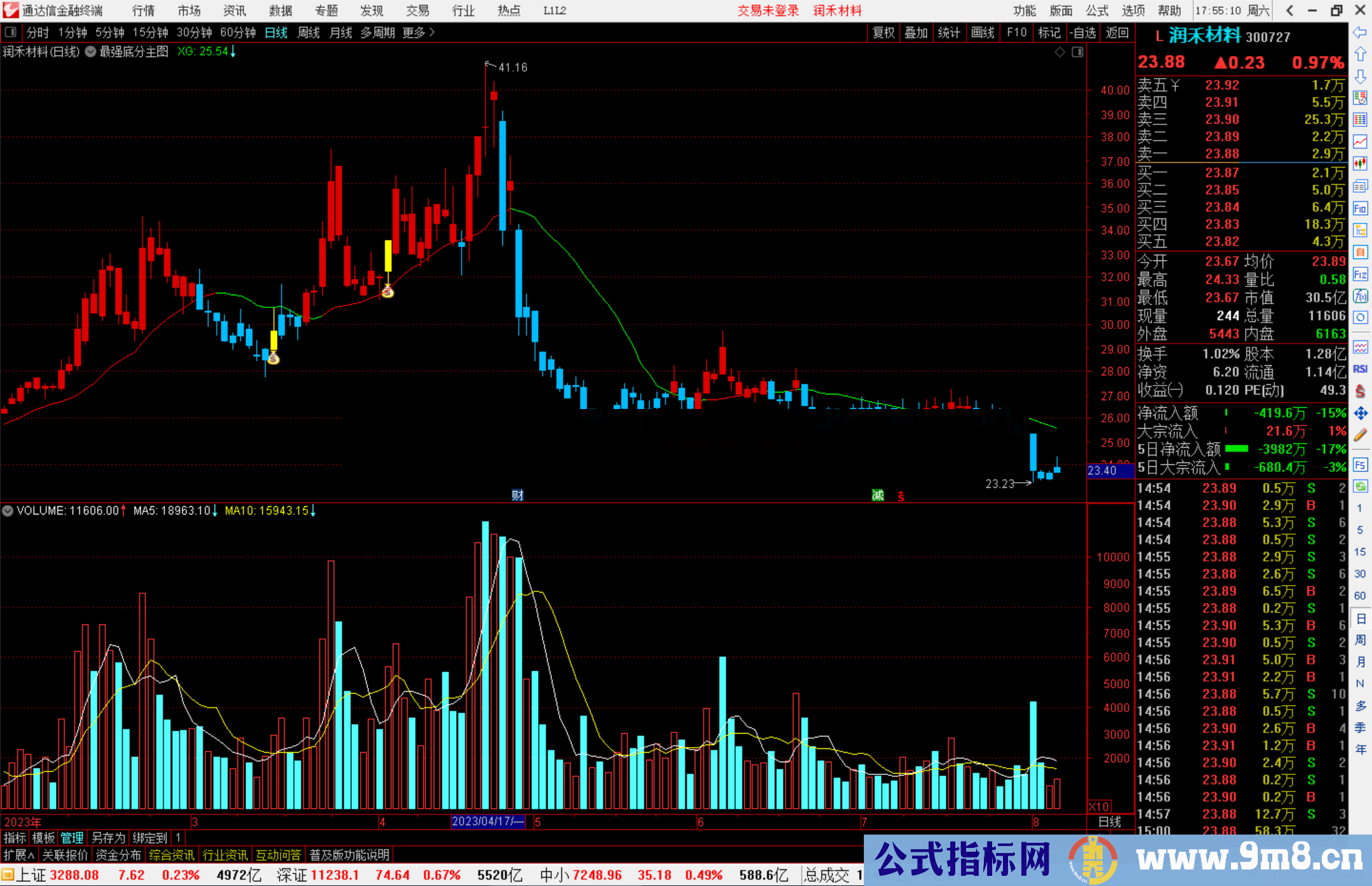This screenshot has height=886, width=1372.
Task: Click the four-arrow move icon
Action: point(1360,413)
